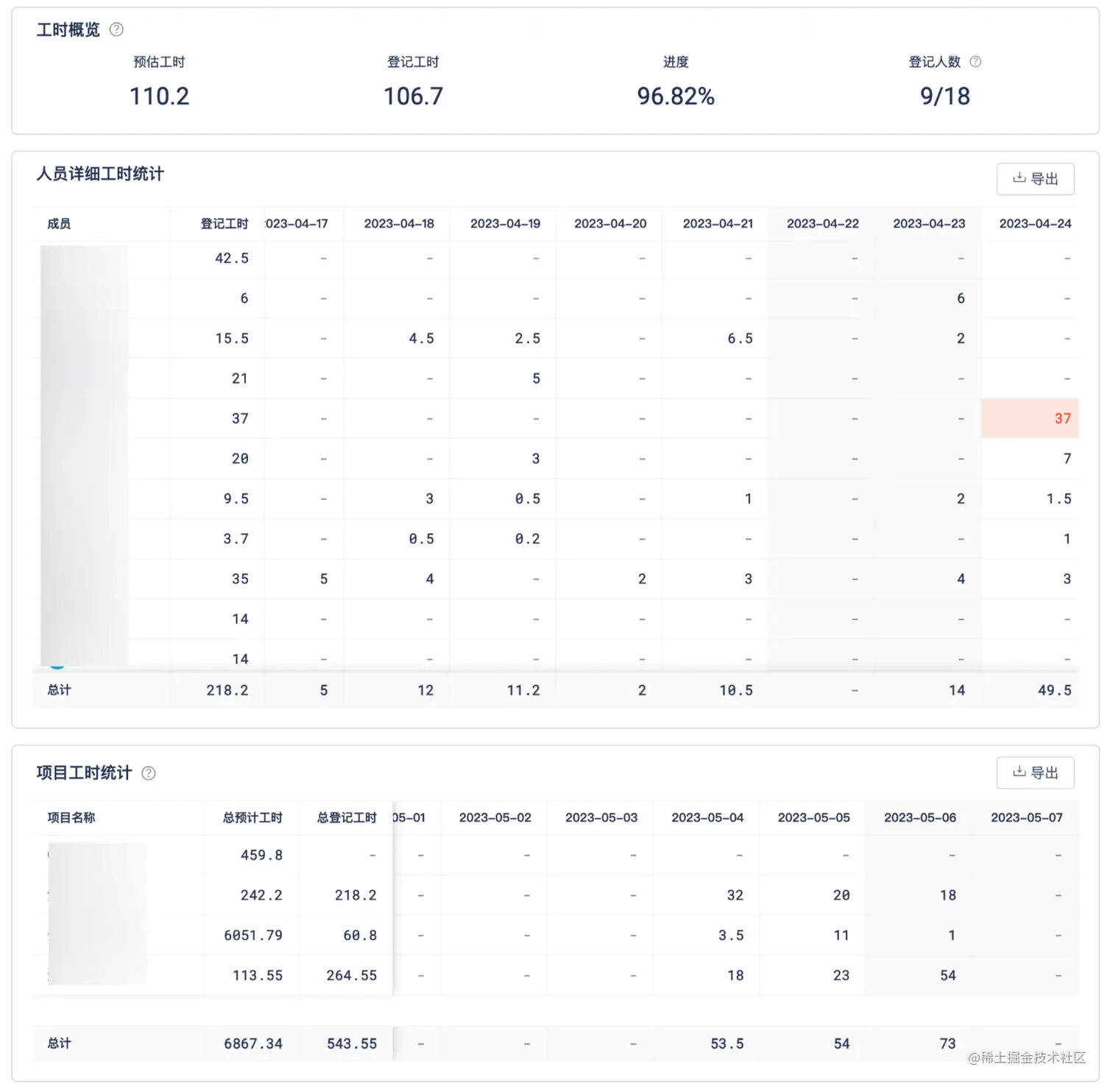Click the 6.5 cell under 2023-04-21
1113x1092 pixels.
pos(741,339)
